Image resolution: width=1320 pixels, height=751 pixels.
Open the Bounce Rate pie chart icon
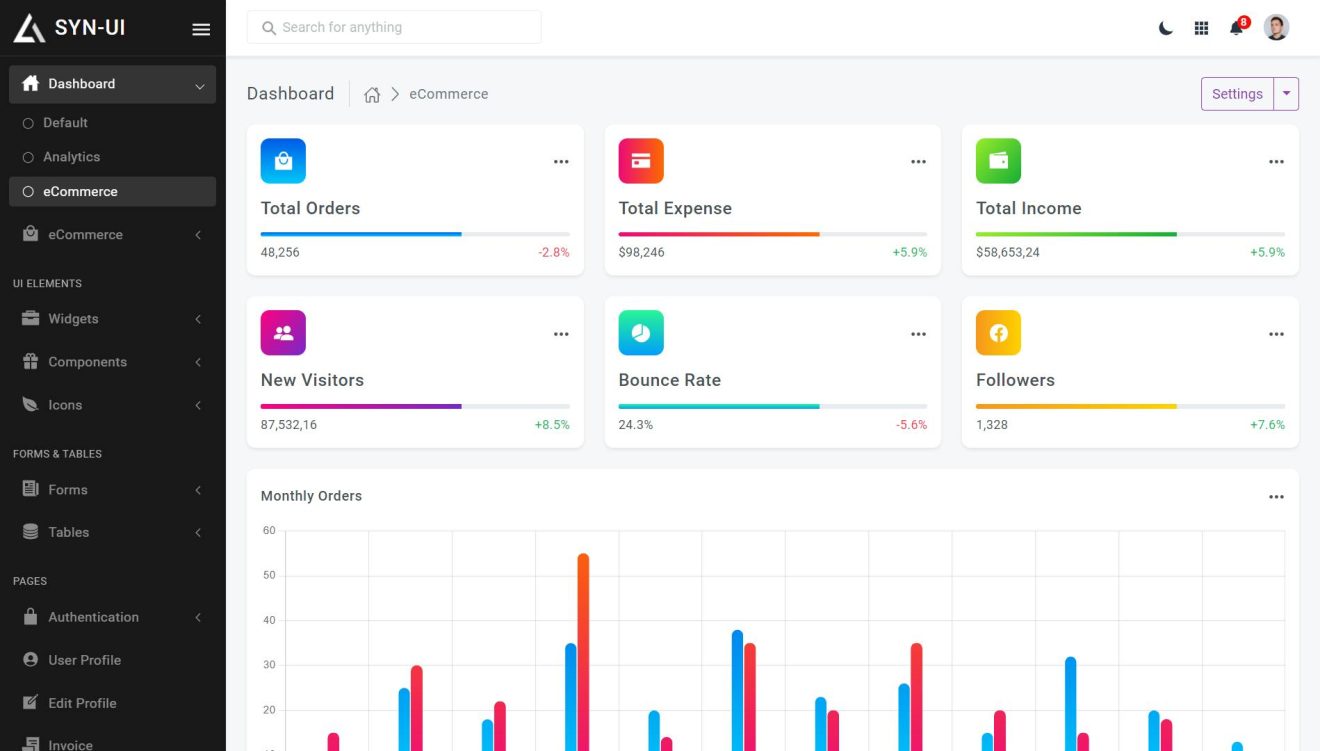click(x=641, y=332)
